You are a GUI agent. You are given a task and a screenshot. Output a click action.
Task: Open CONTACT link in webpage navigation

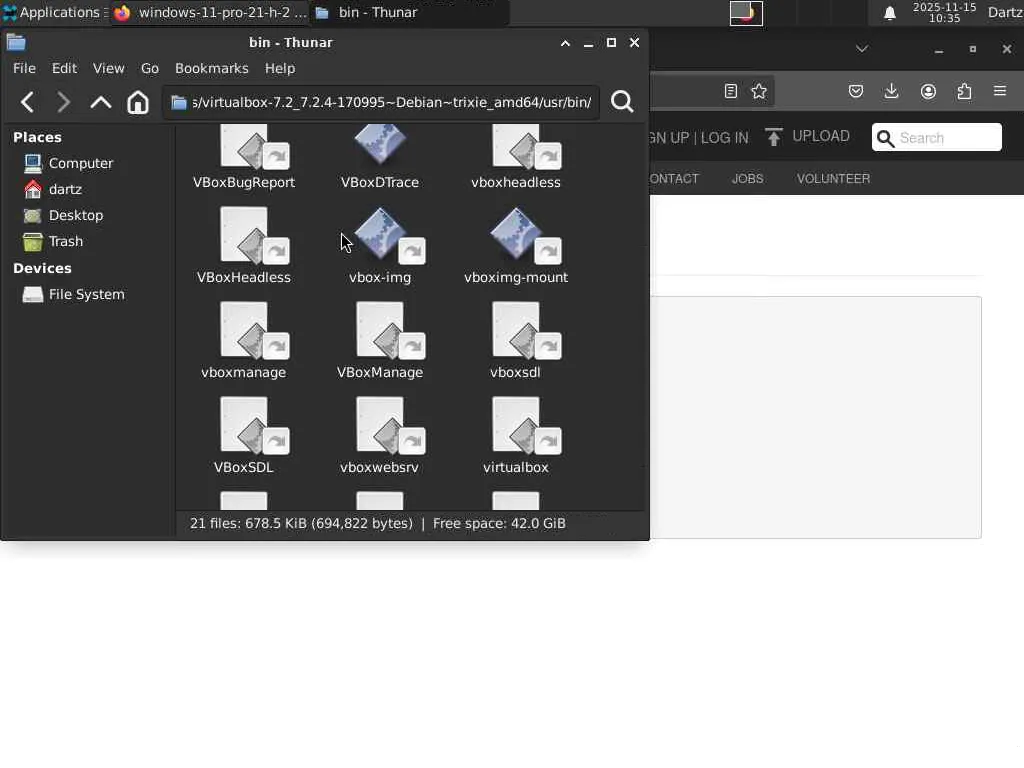(x=675, y=179)
